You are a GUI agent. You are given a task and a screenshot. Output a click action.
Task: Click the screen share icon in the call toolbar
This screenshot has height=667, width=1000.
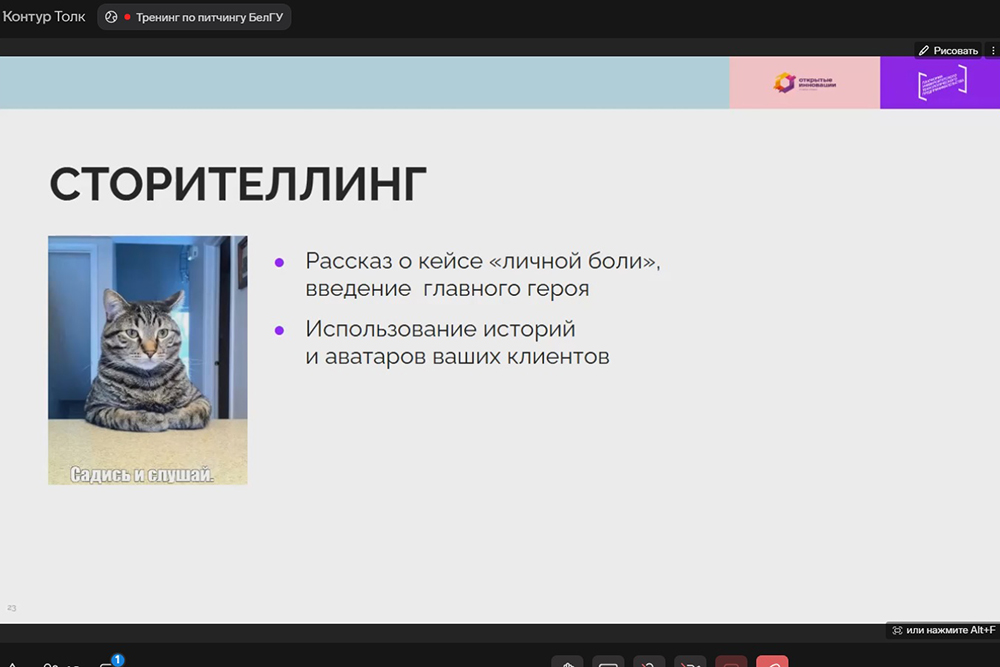pyautogui.click(x=608, y=662)
